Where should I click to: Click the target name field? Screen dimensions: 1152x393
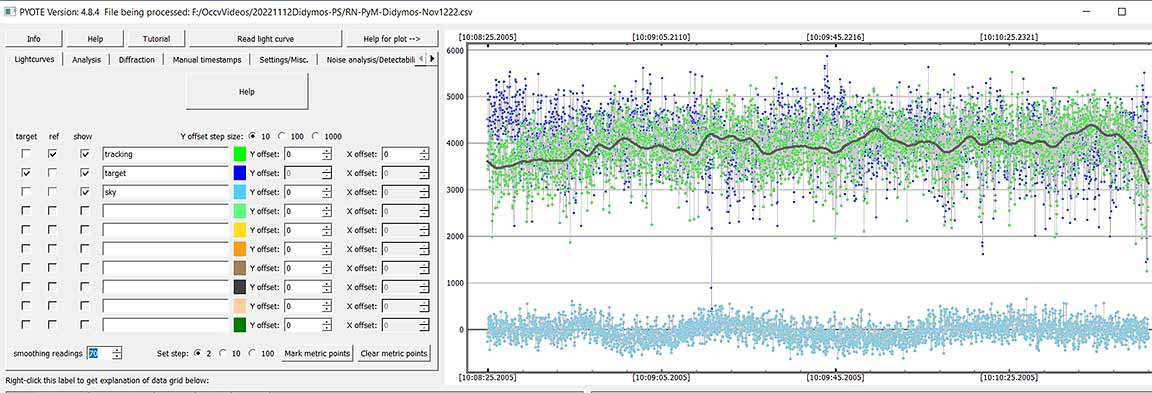tap(165, 173)
